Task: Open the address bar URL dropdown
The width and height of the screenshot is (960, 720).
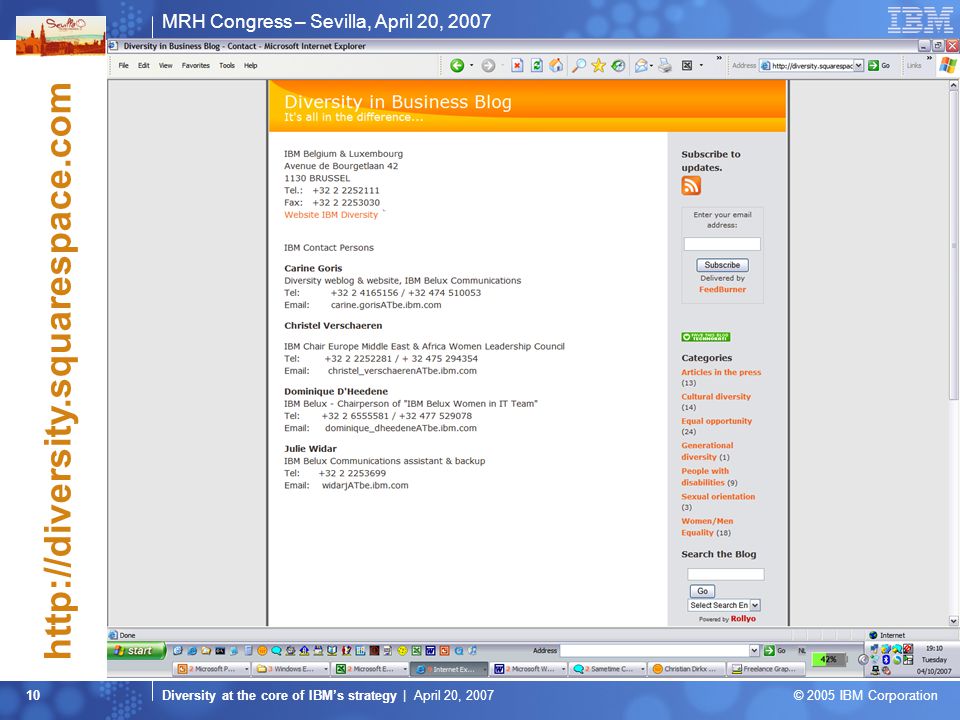Action: (858, 66)
